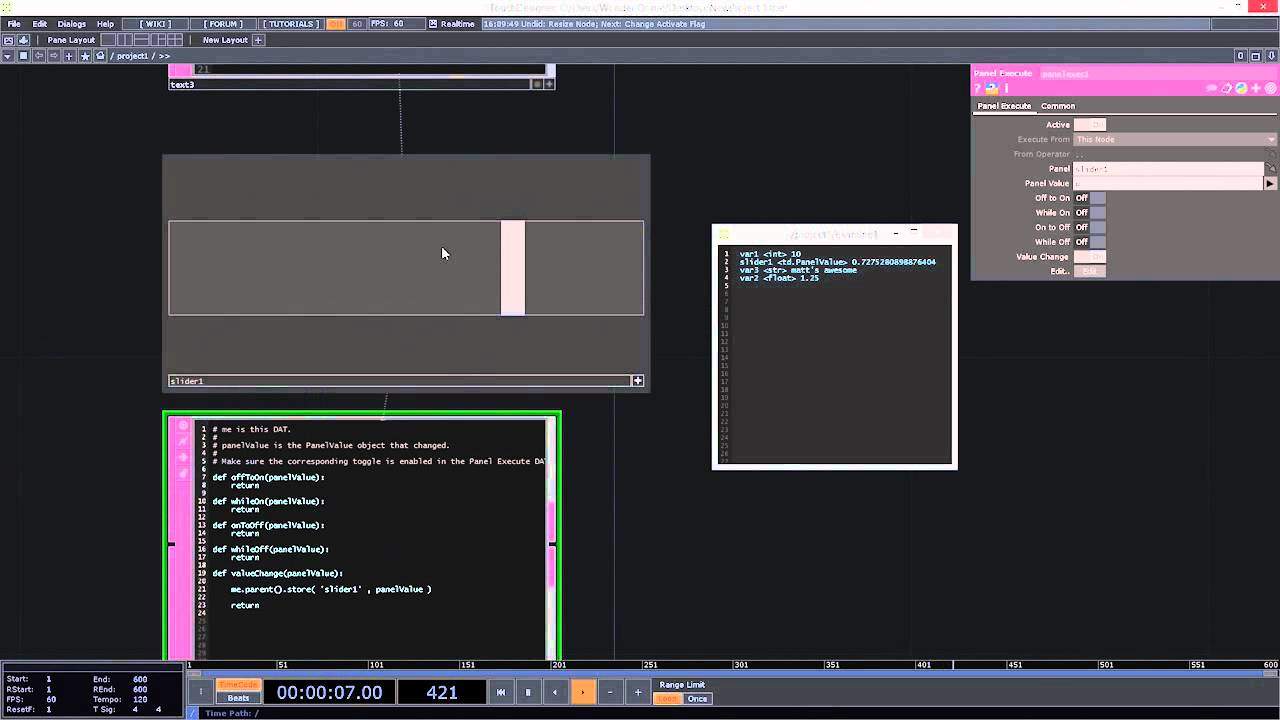The width and height of the screenshot is (1280, 720).
Task: Expand the Panel Value arrow menu
Action: [1270, 184]
